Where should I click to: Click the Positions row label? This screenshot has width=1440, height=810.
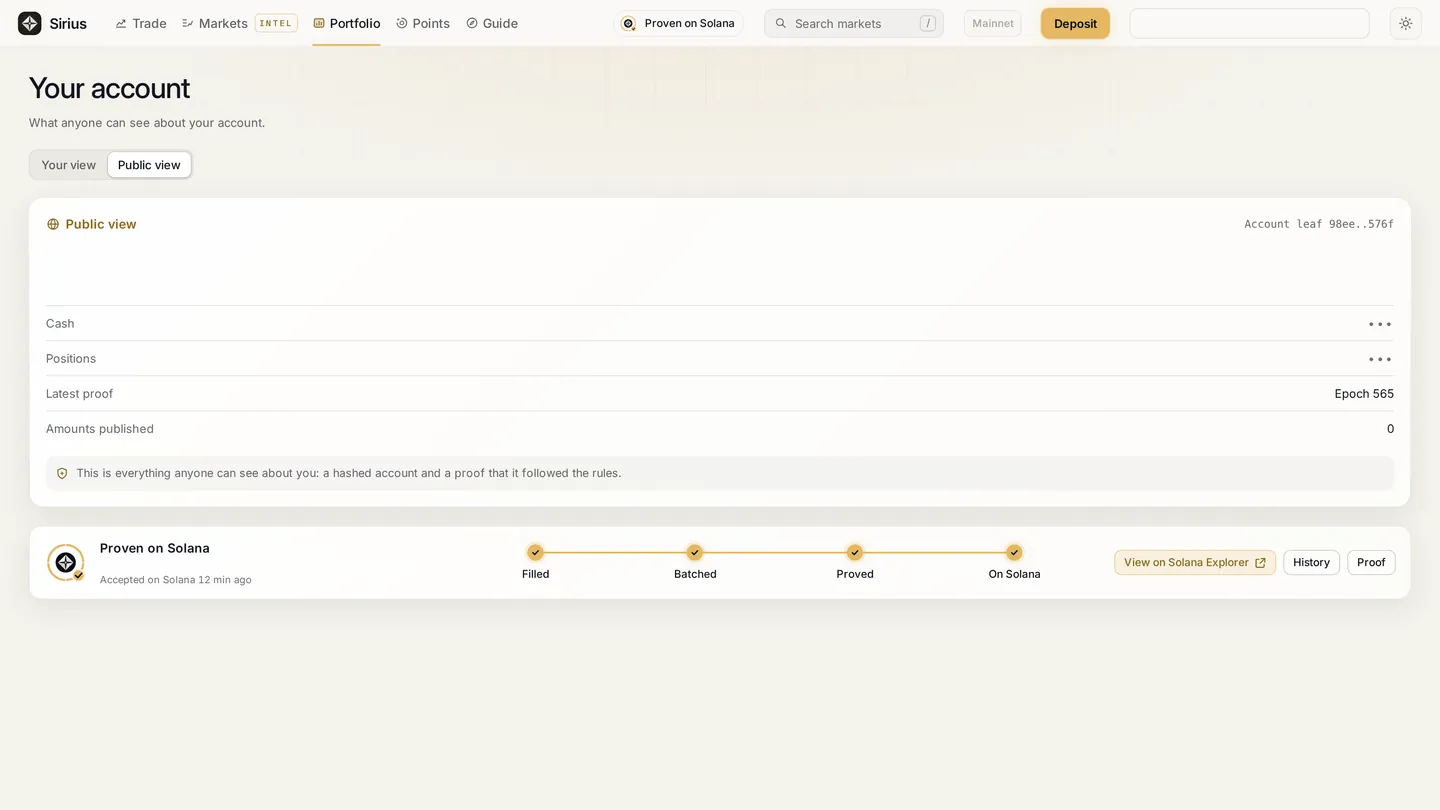tap(71, 359)
